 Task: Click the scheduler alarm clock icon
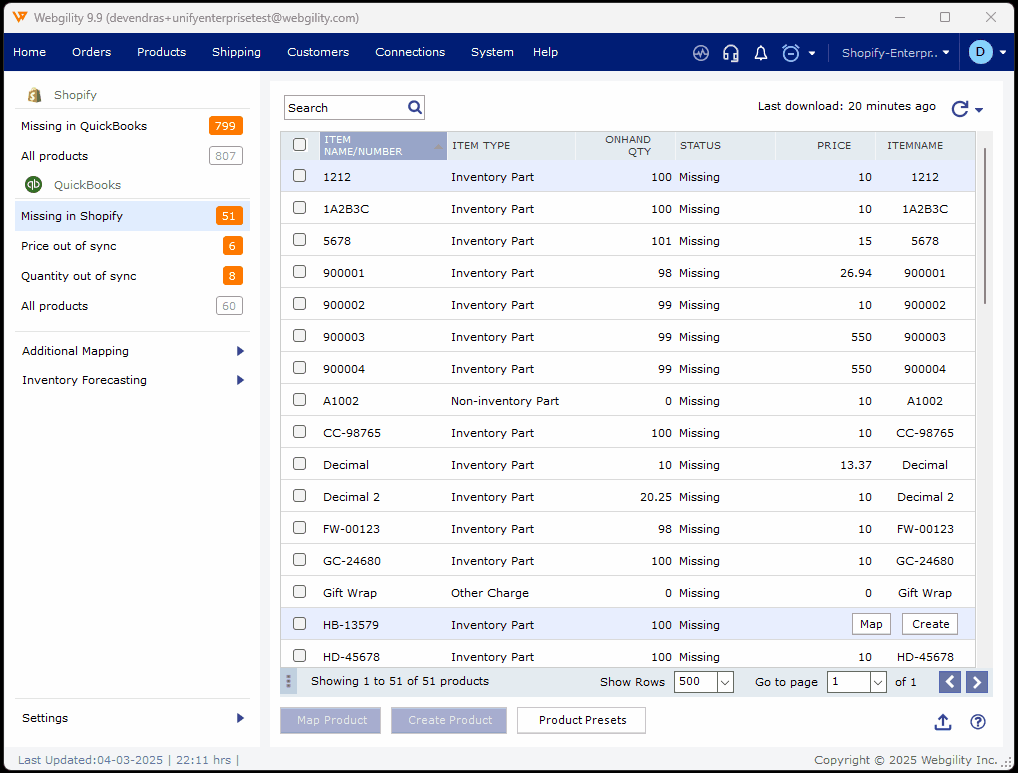coord(791,53)
